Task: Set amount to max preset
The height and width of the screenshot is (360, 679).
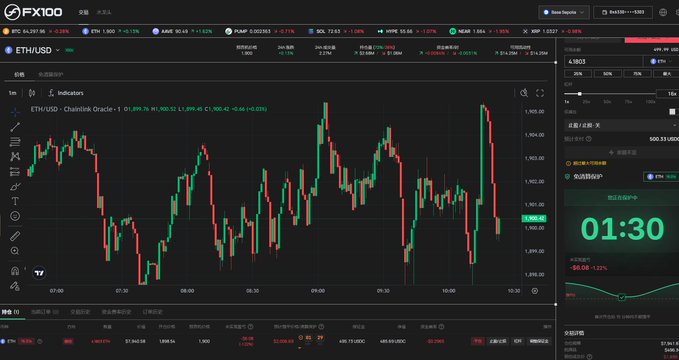Action: point(666,74)
